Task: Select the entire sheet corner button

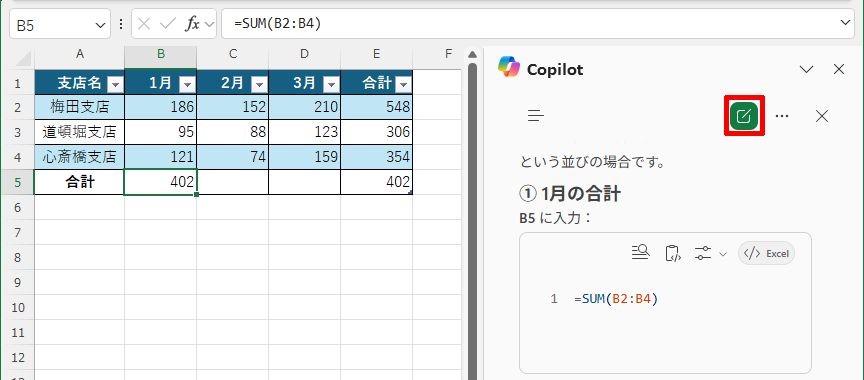Action: [x=18, y=57]
